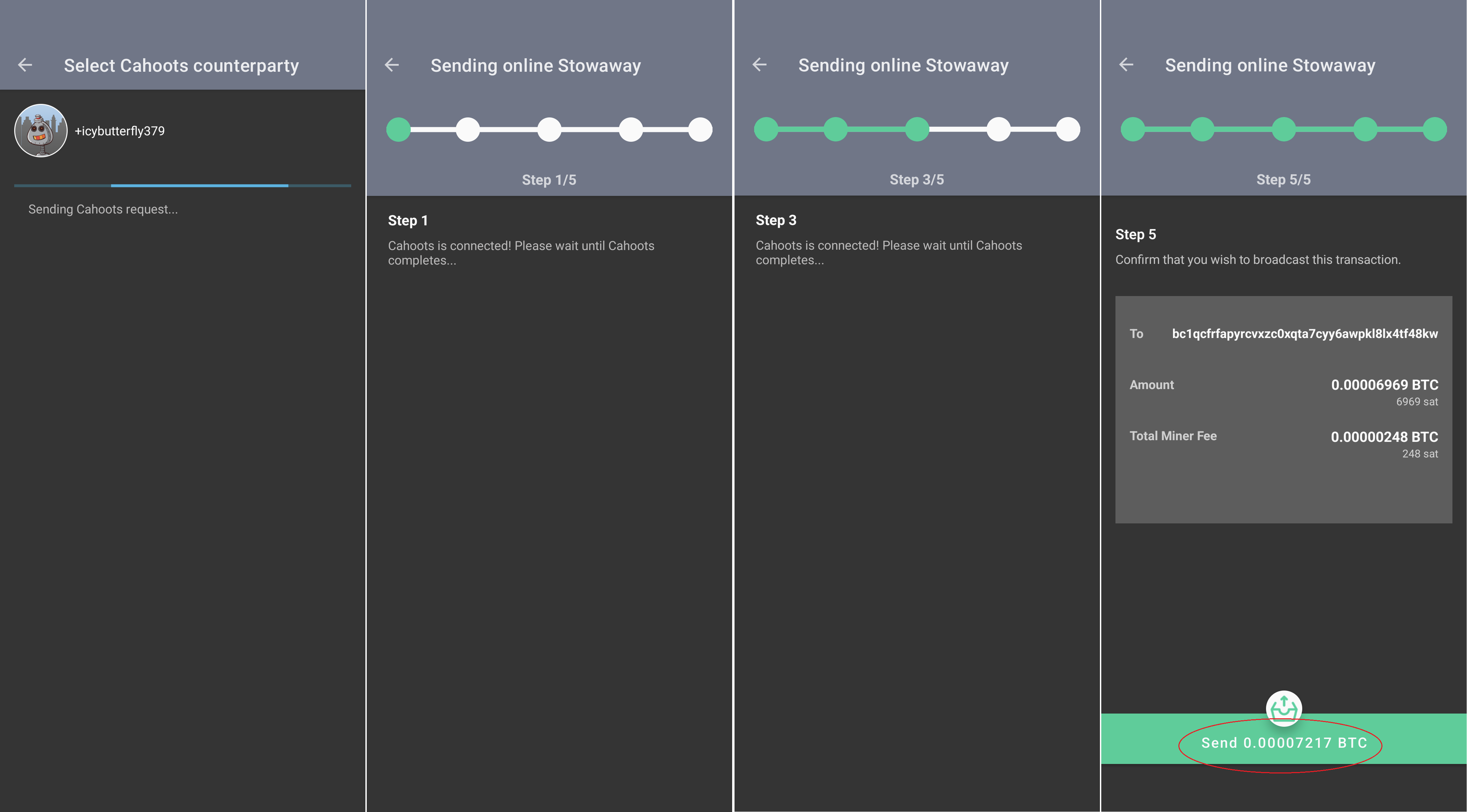
Task: Click the Step 5/5 label
Action: [1284, 179]
